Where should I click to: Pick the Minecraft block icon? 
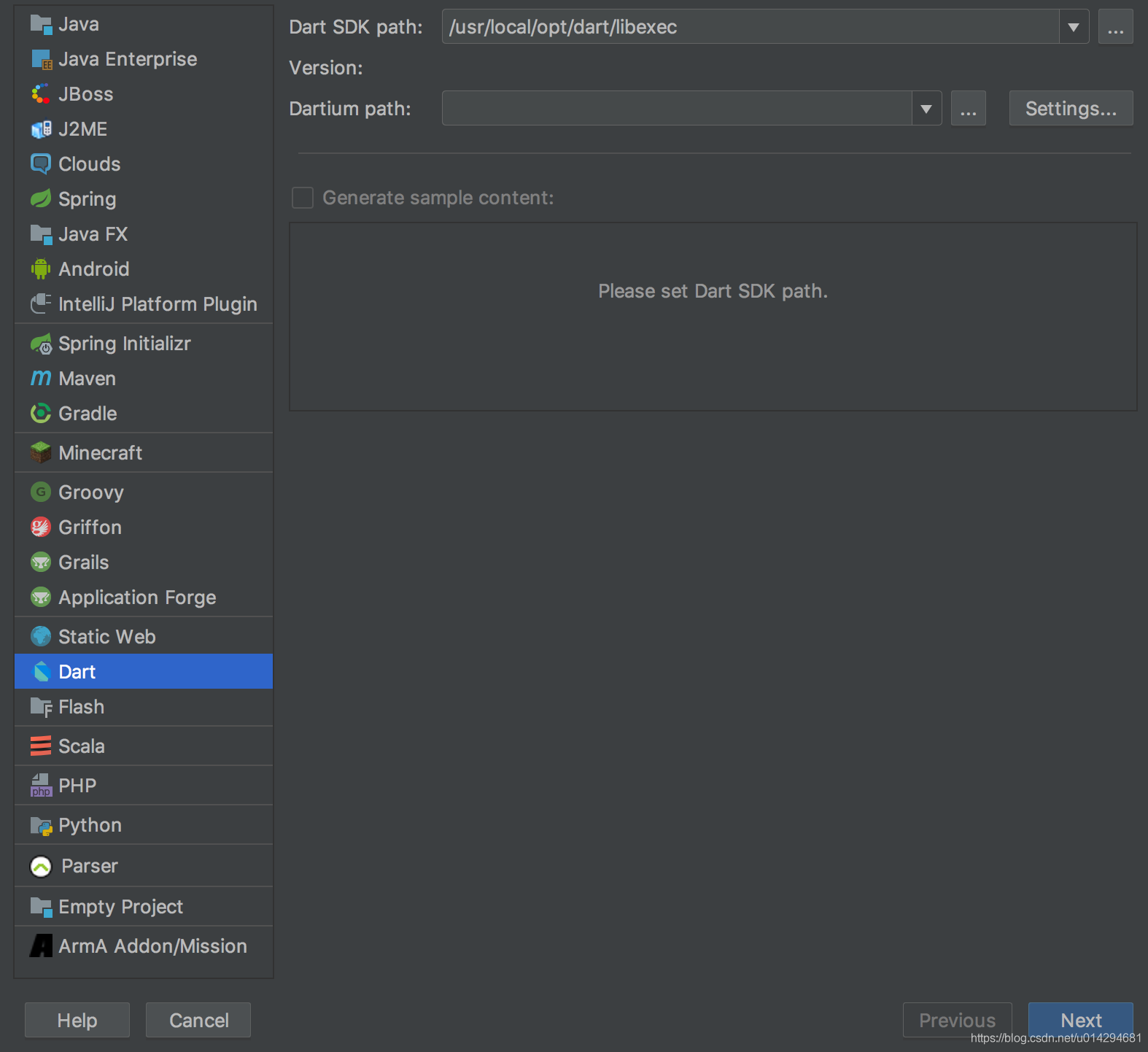[41, 453]
